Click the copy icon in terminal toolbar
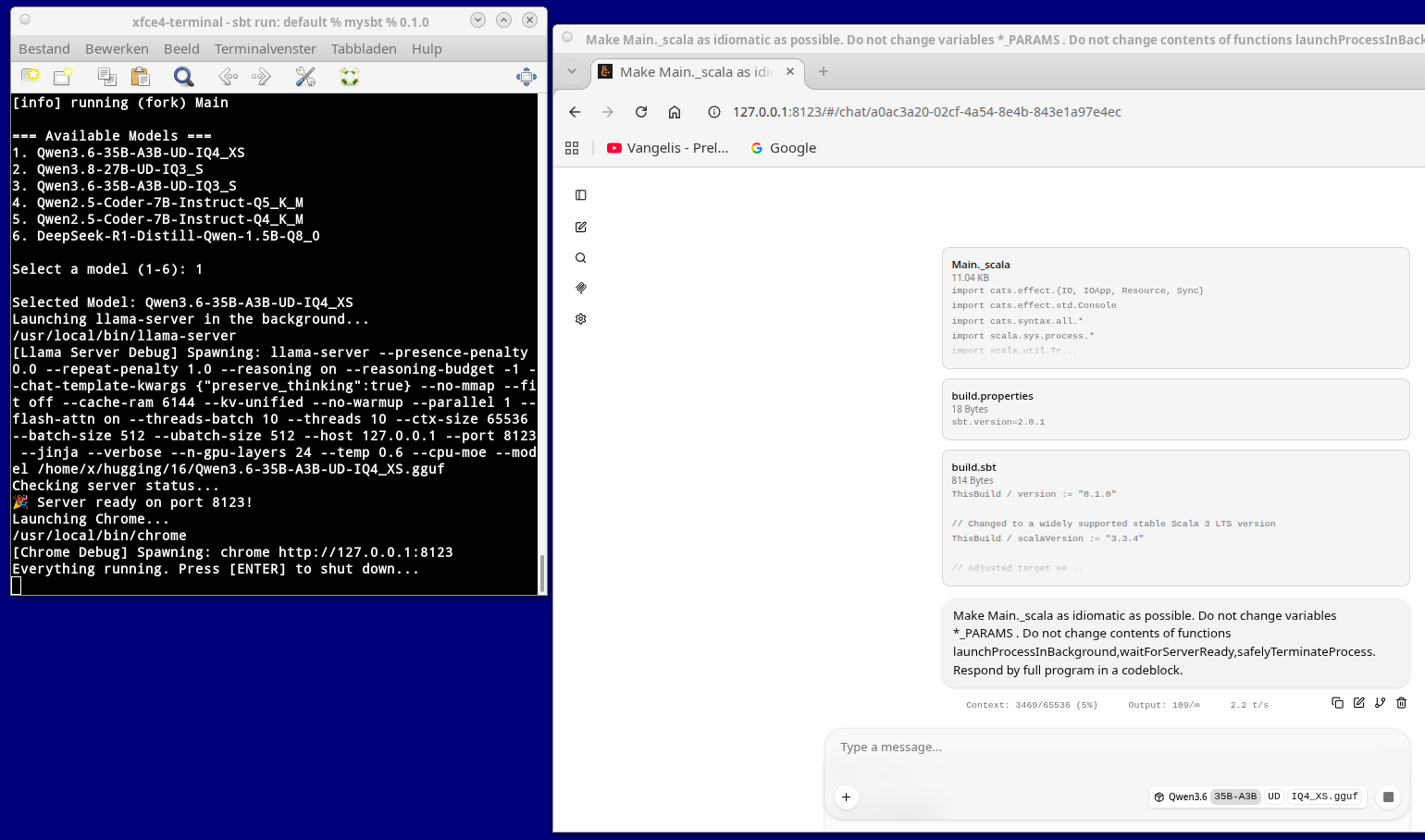 pyautogui.click(x=107, y=77)
